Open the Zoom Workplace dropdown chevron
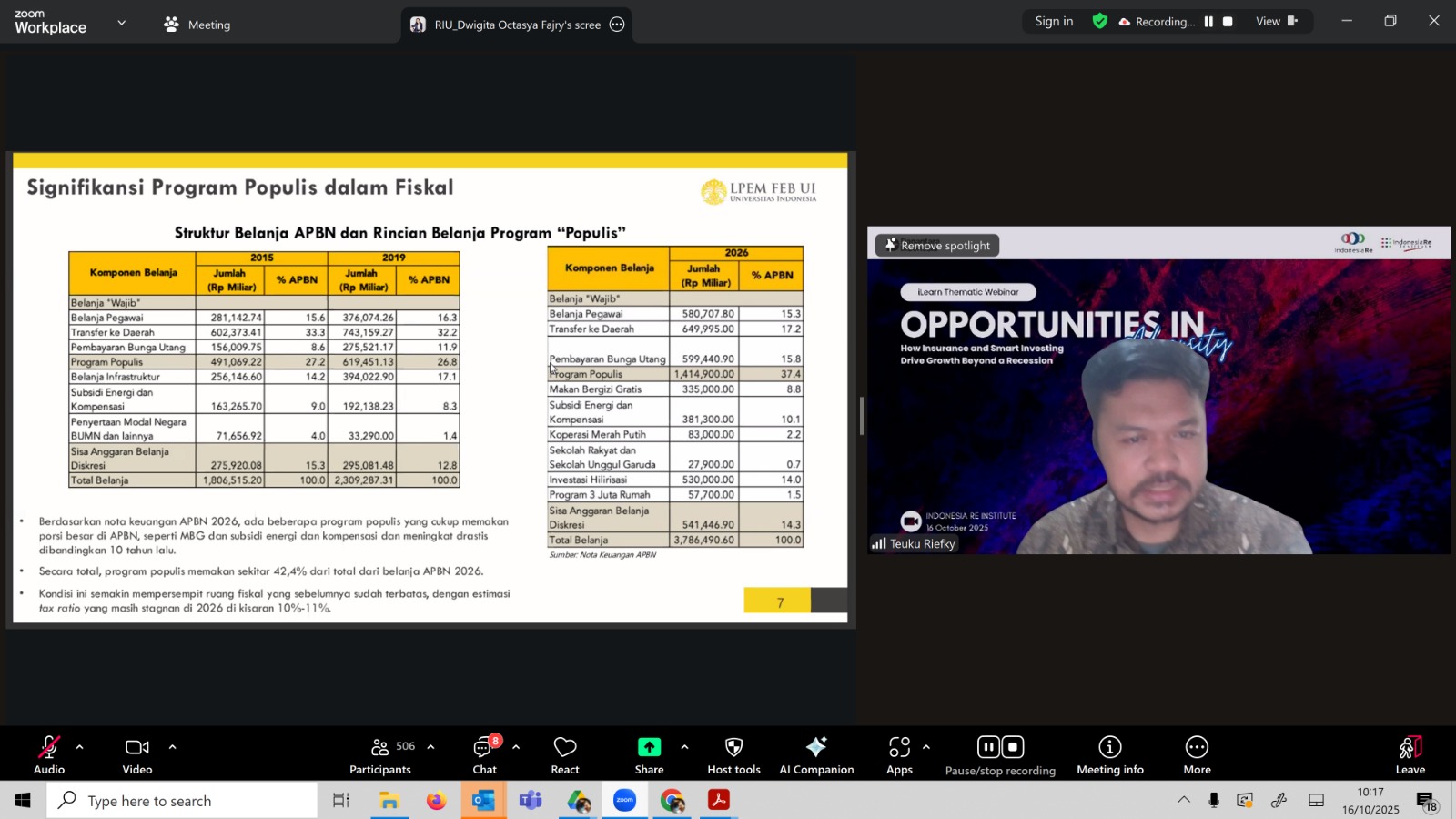 tap(122, 23)
